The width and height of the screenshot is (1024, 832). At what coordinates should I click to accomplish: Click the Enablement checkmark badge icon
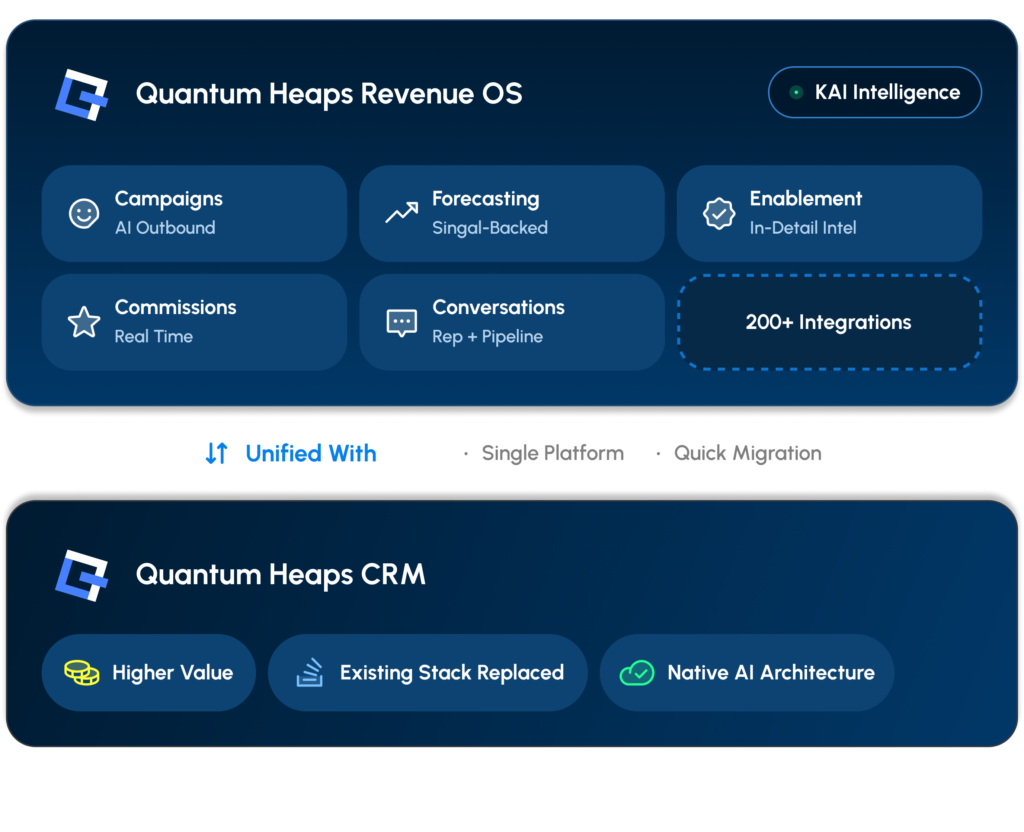pos(718,213)
